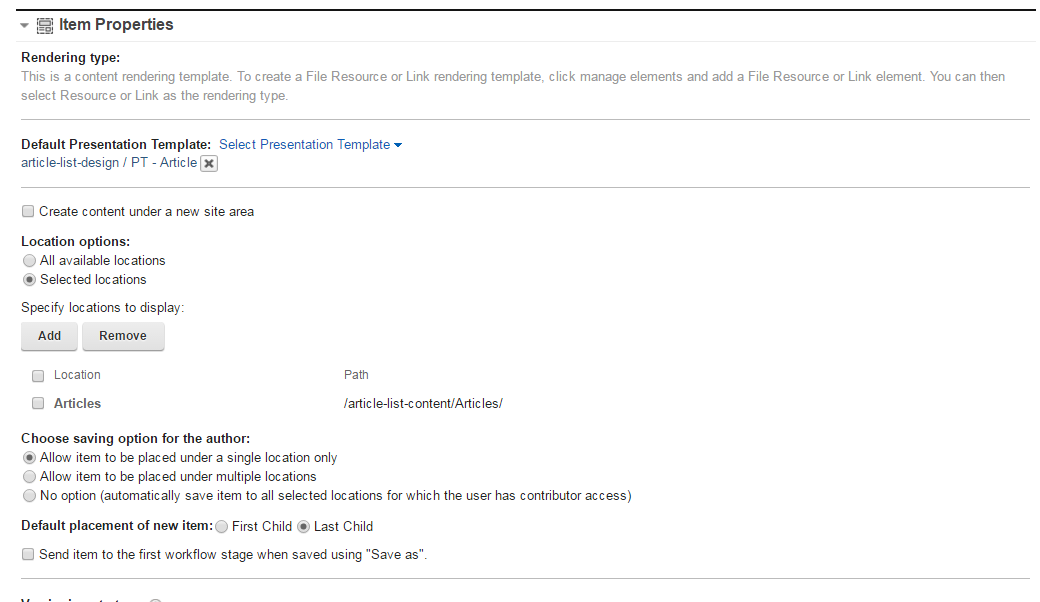Enable Create content under a new site area
This screenshot has height=602, width=1040.
tap(28, 211)
